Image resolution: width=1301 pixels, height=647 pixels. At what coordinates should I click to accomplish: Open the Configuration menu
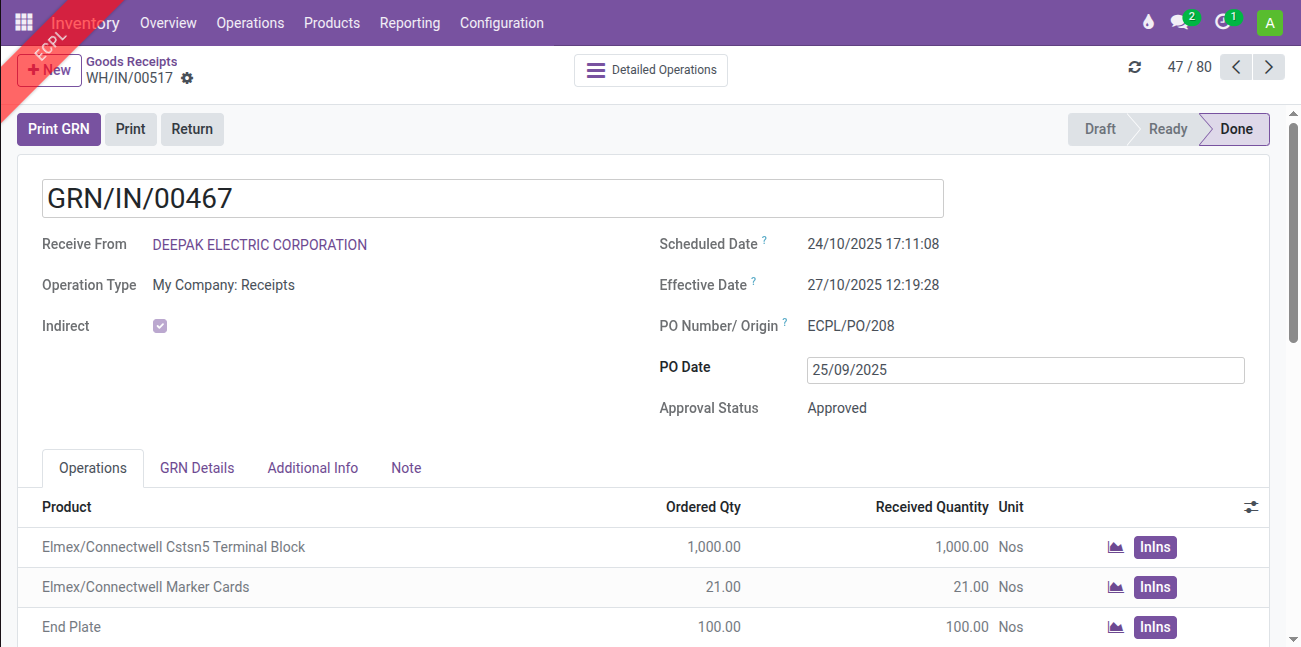(x=502, y=23)
